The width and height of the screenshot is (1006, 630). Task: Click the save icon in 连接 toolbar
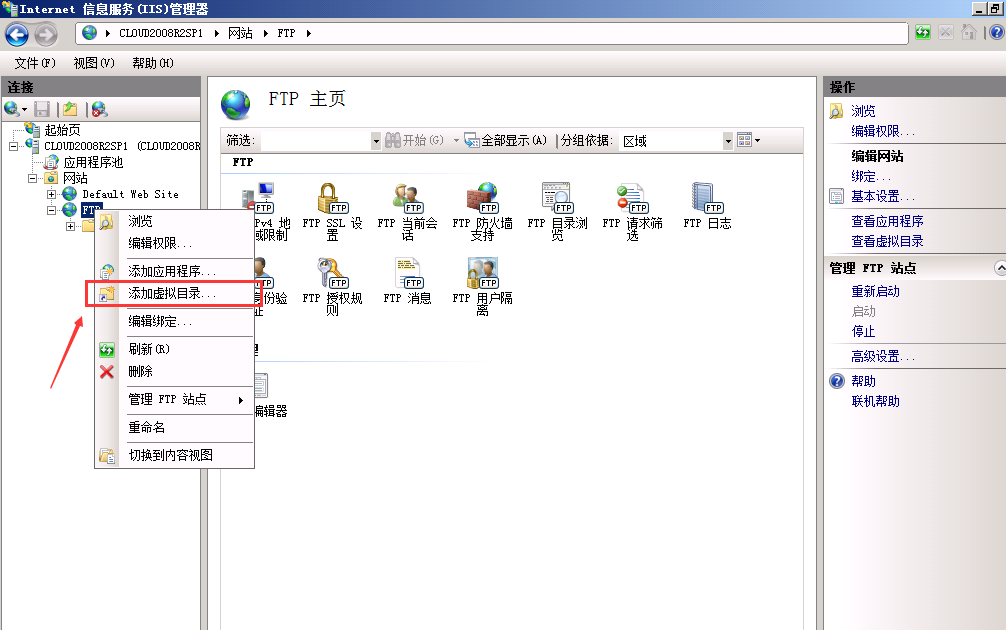(42, 109)
